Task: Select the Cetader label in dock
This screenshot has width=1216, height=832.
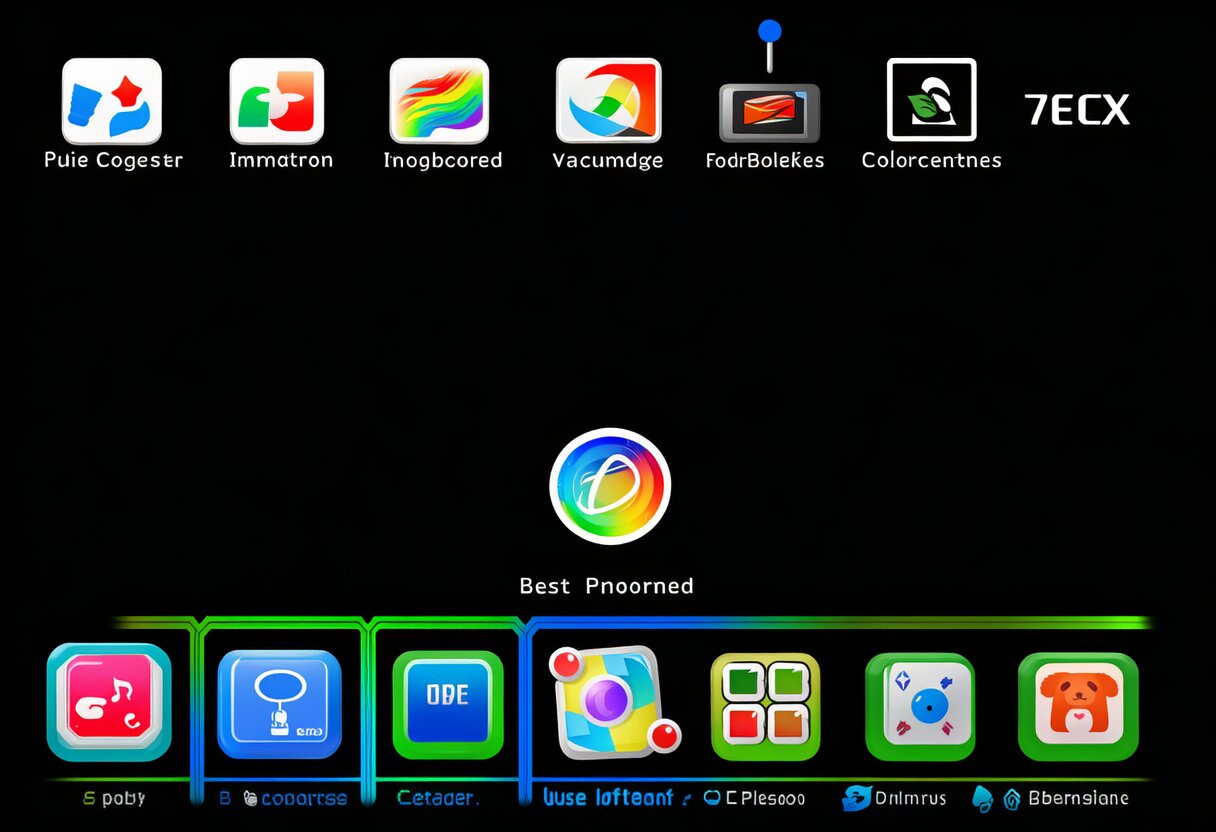Action: pyautogui.click(x=438, y=798)
